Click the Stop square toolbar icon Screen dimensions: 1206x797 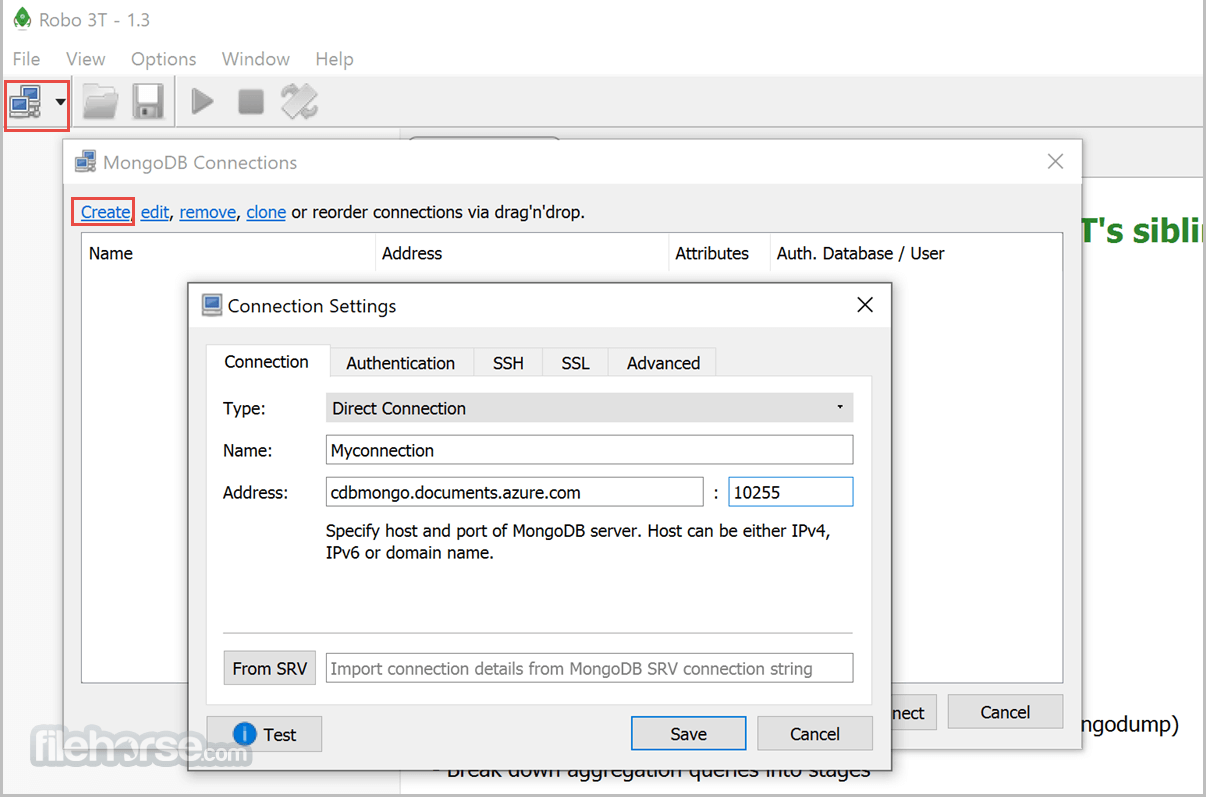[x=250, y=102]
